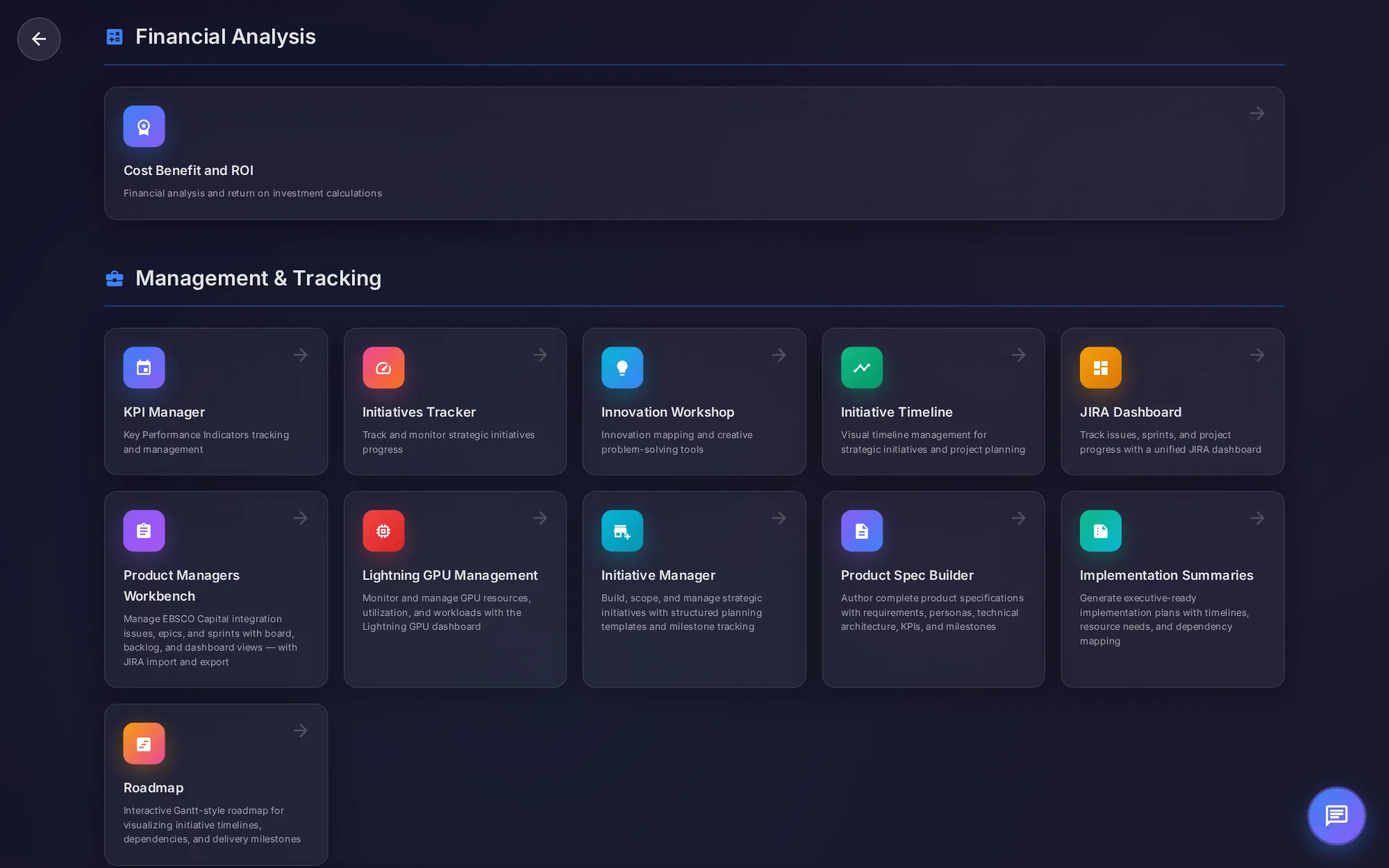Screen dimensions: 1389x868
Task: Open the JIRA Dashboard card title
Action: pyautogui.click(x=1130, y=412)
